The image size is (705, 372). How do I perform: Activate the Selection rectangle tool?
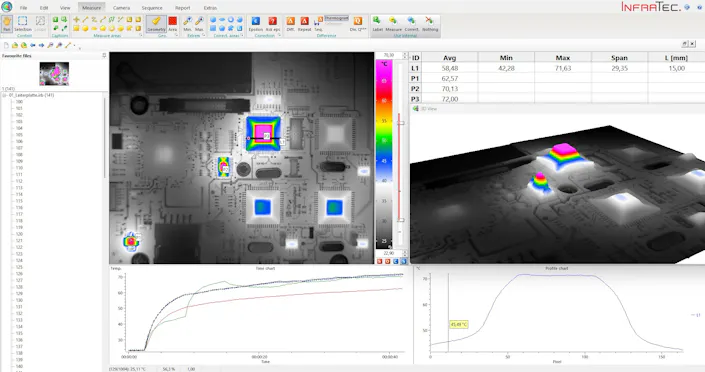[22, 24]
